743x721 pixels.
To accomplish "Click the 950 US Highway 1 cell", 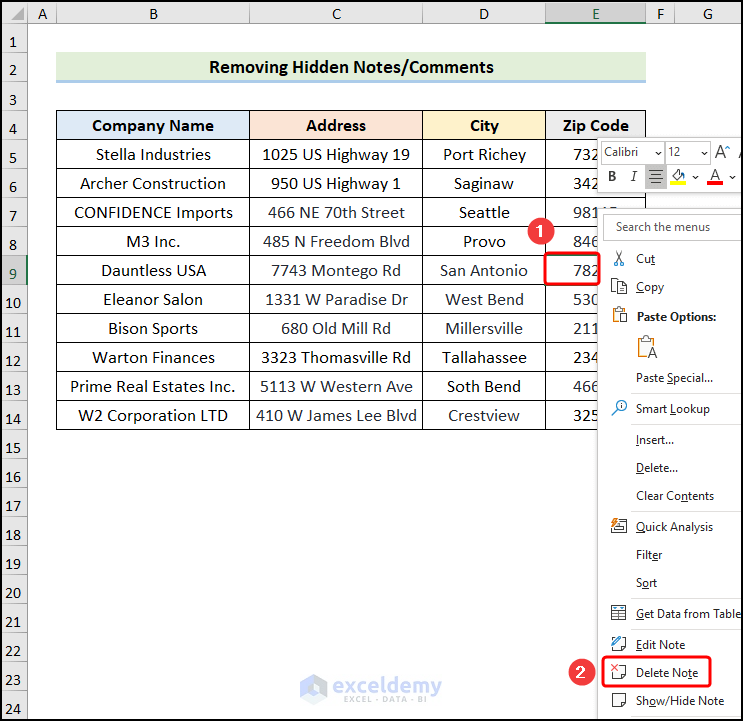I will click(336, 183).
